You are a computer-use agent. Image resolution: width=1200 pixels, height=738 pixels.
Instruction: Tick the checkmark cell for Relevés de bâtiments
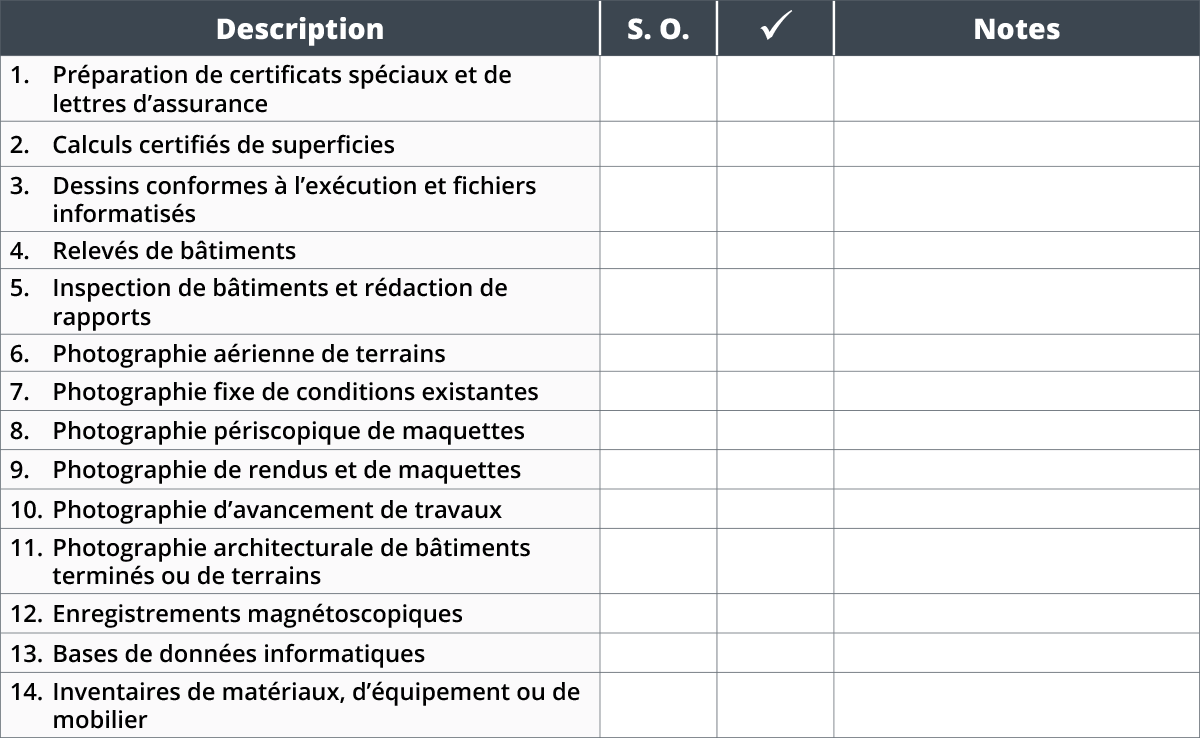coord(775,250)
